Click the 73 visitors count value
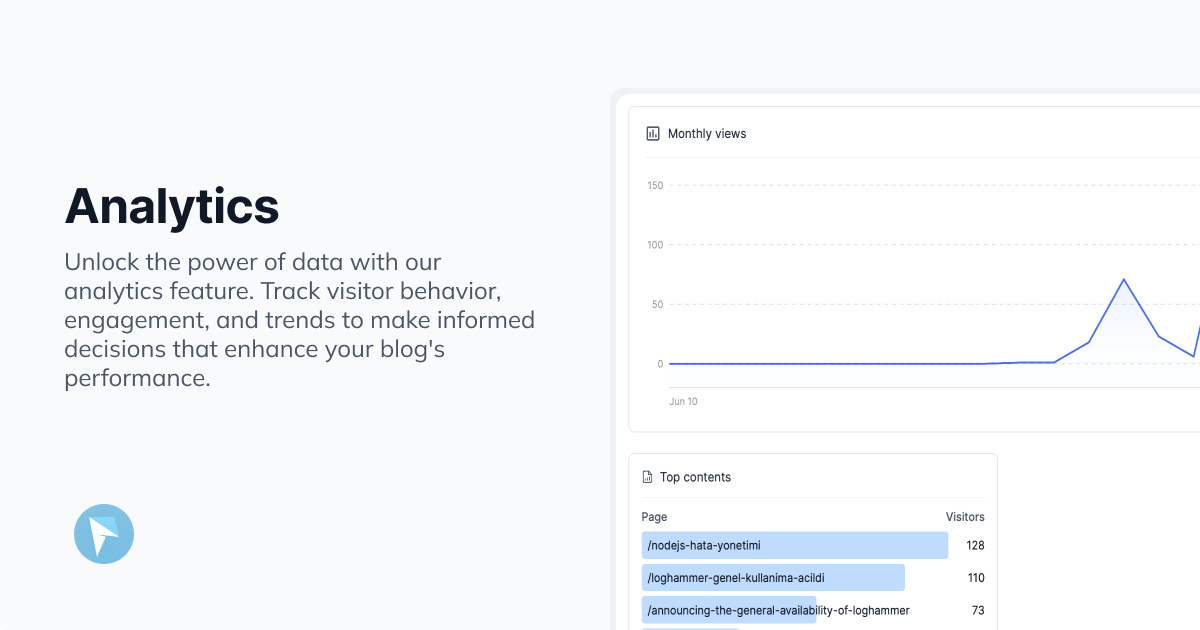The image size is (1200, 630). (978, 610)
